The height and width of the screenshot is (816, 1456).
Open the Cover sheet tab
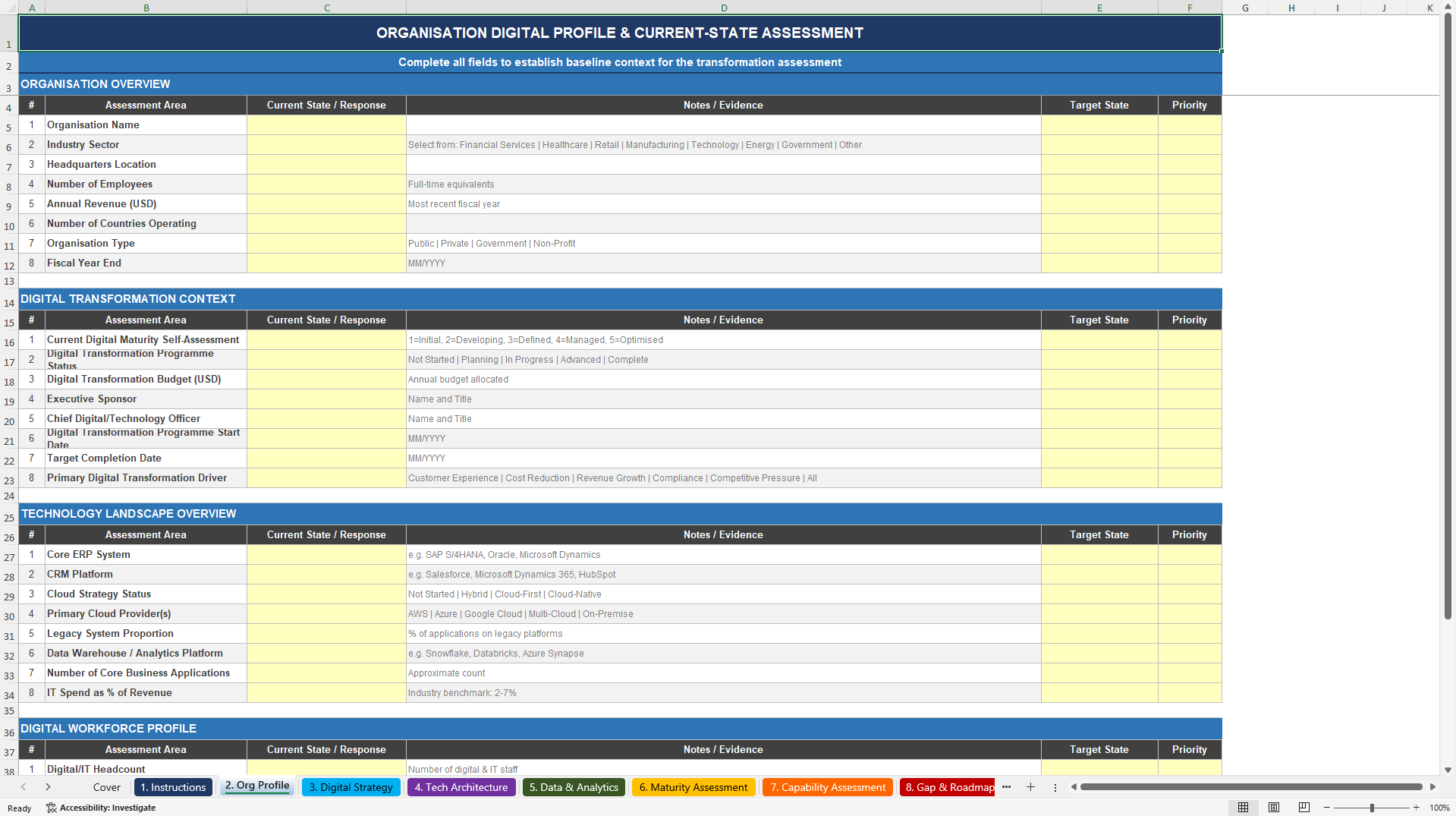pyautogui.click(x=106, y=787)
